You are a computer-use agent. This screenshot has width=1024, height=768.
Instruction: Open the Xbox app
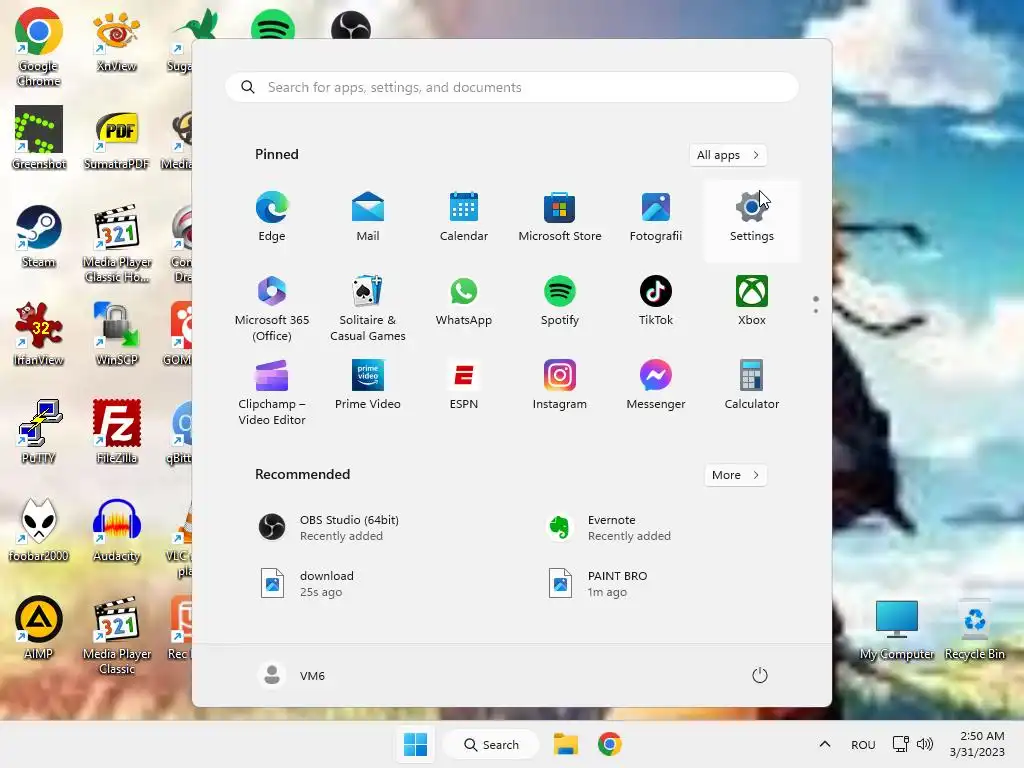tap(752, 302)
